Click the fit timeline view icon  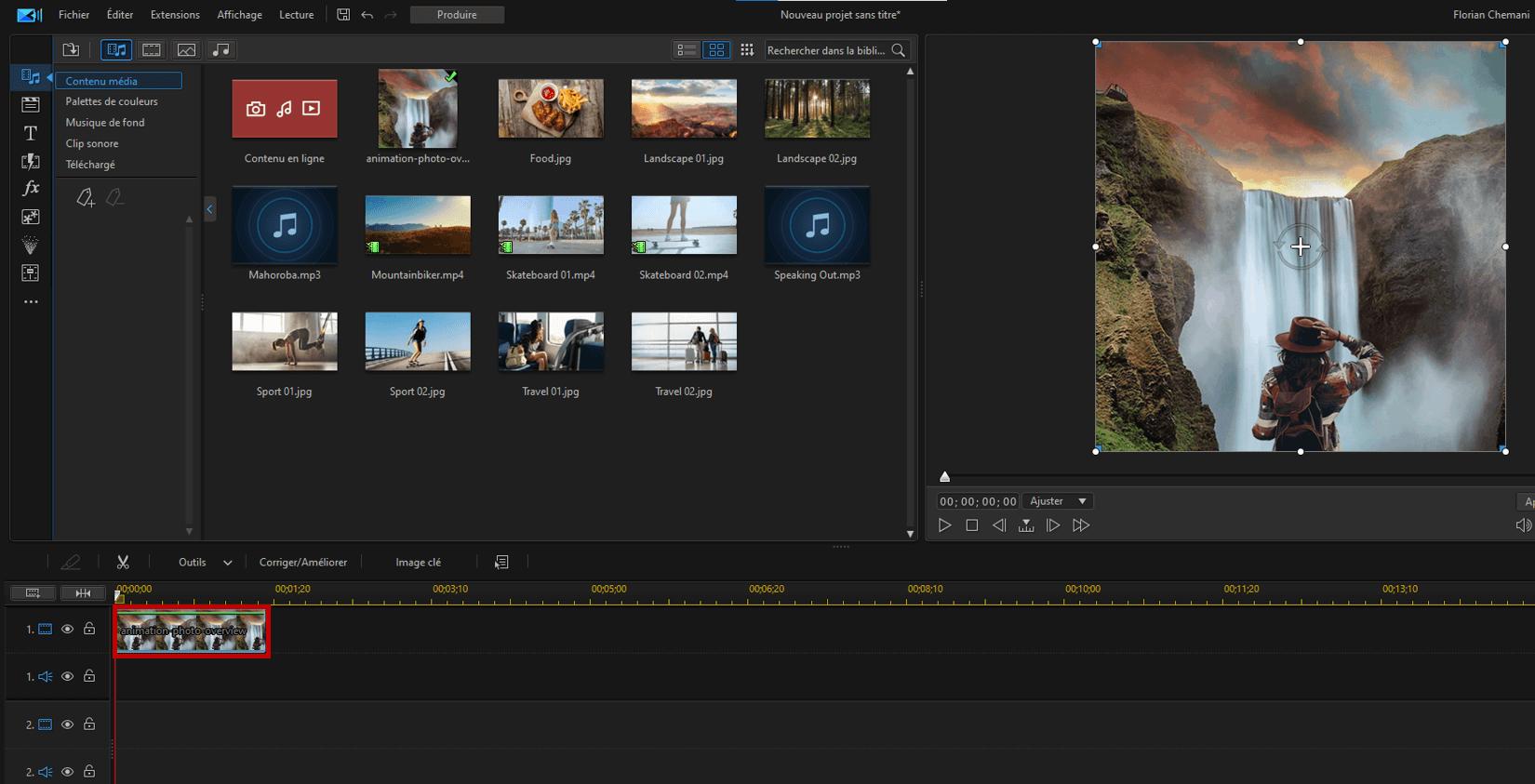tap(83, 592)
